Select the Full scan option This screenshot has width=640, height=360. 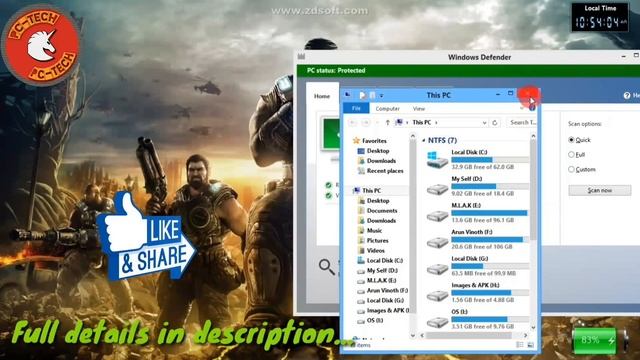tap(571, 155)
